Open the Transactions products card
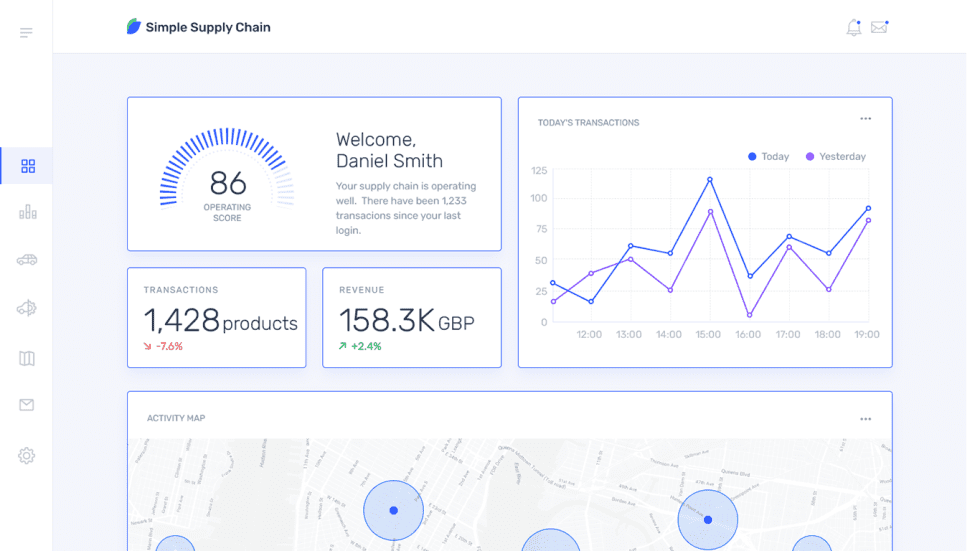The height and width of the screenshot is (551, 980). click(x=217, y=318)
